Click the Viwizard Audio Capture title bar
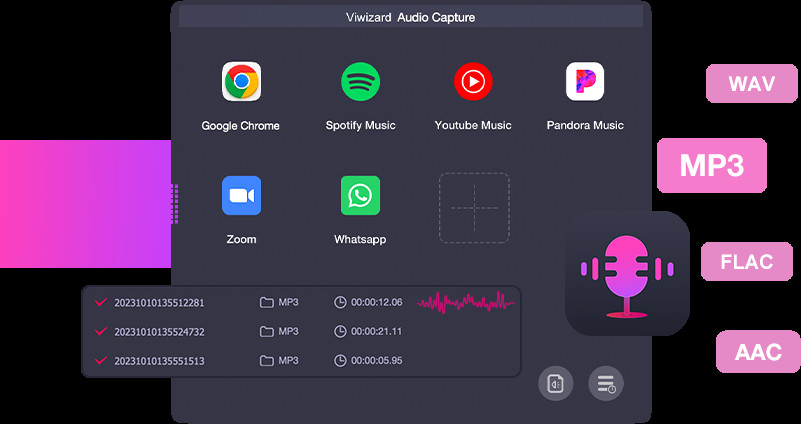The image size is (801, 424). [411, 17]
